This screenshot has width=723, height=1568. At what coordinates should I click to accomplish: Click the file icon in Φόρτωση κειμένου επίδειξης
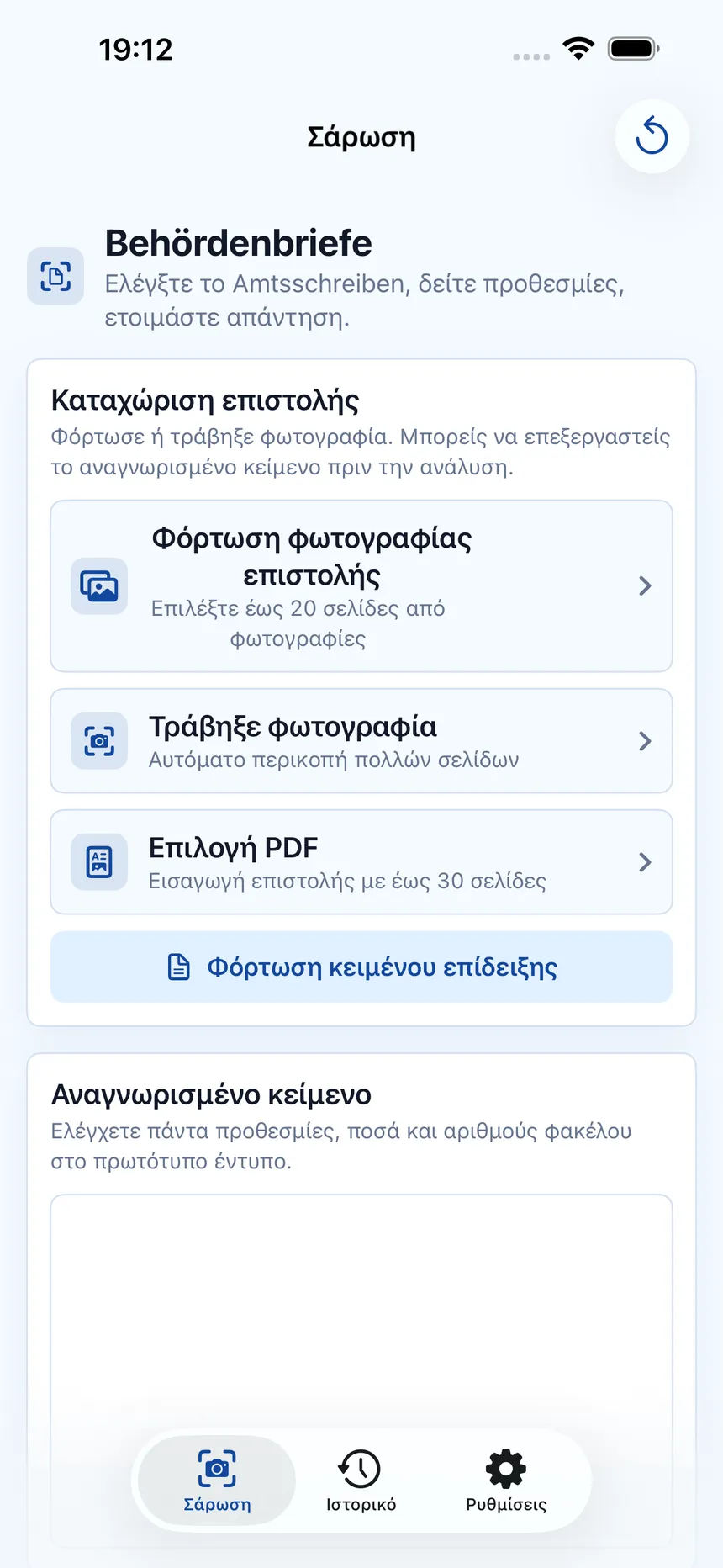[179, 967]
